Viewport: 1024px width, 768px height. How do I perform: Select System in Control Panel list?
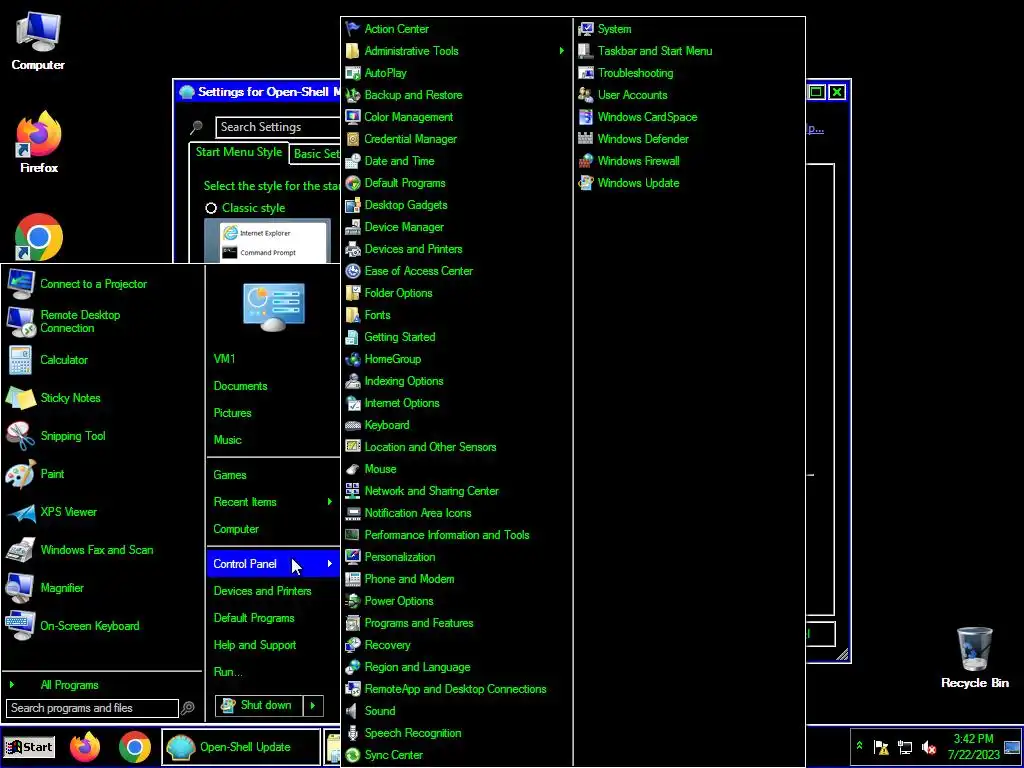click(615, 29)
